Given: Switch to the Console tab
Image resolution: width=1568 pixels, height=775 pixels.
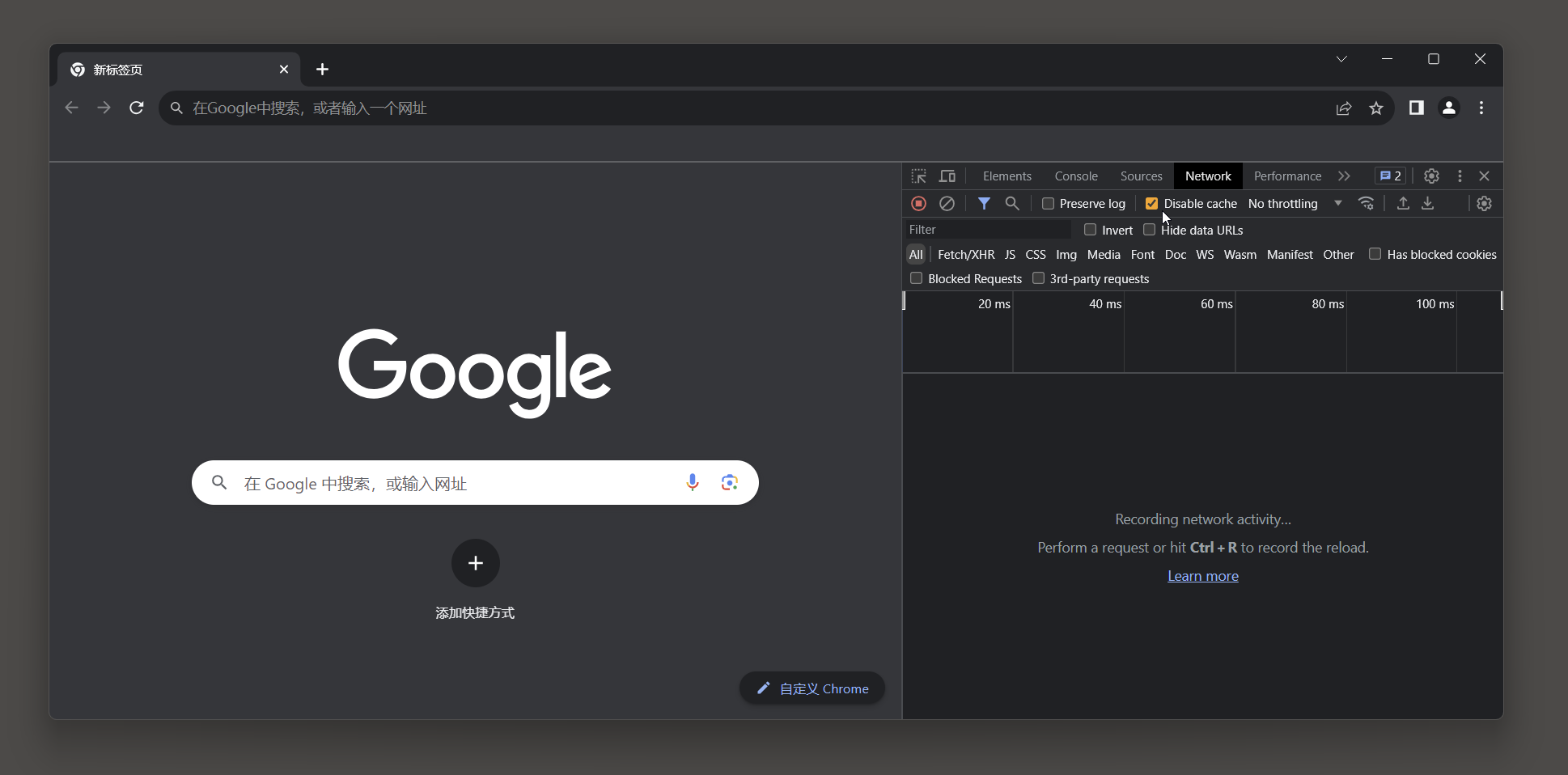Looking at the screenshot, I should 1076,176.
